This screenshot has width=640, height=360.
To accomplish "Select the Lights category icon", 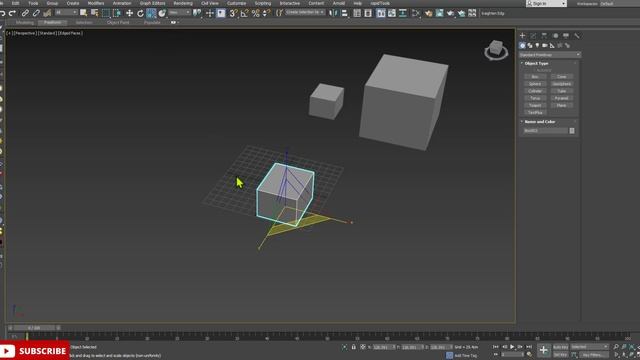I will point(537,46).
